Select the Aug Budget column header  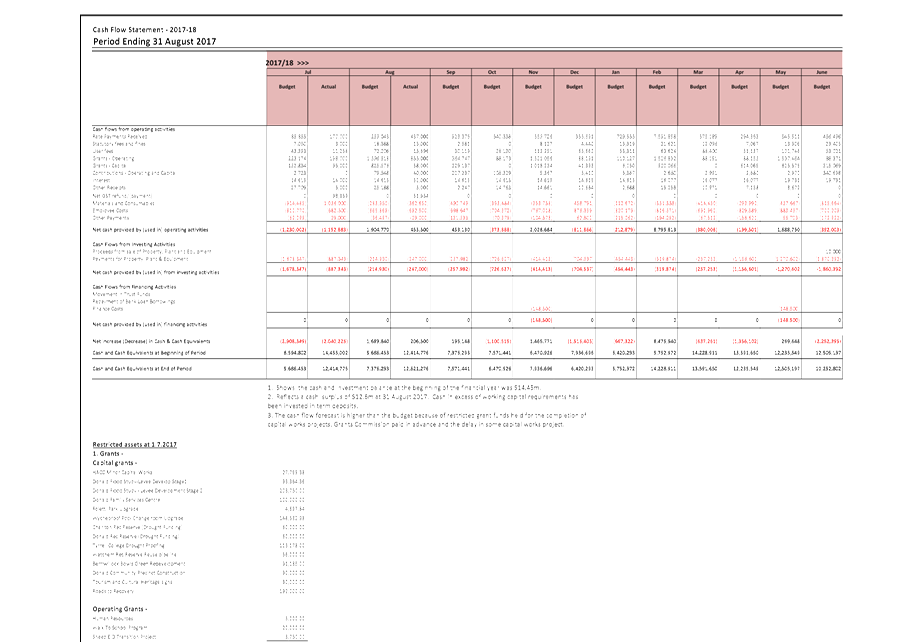click(x=369, y=87)
